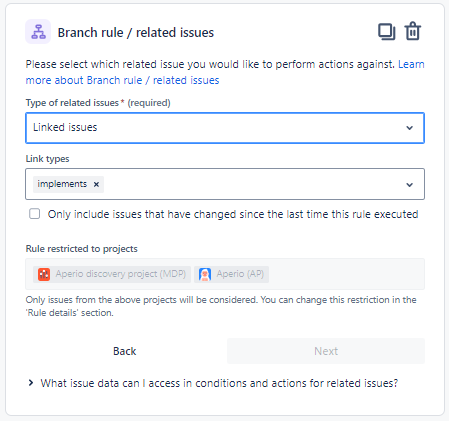Image resolution: width=449 pixels, height=421 pixels.
Task: Remove the 'implements' link type tag
Action: (96, 184)
